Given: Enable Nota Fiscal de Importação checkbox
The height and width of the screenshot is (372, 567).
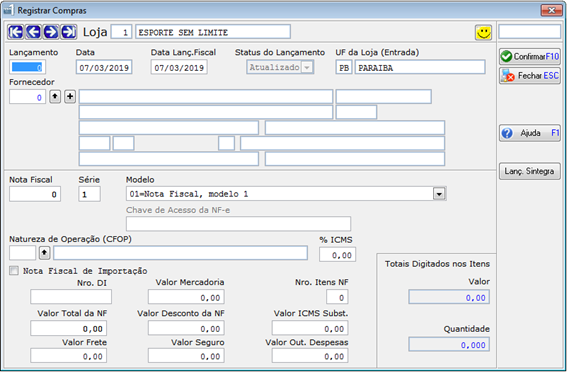Looking at the screenshot, I should pos(14,270).
